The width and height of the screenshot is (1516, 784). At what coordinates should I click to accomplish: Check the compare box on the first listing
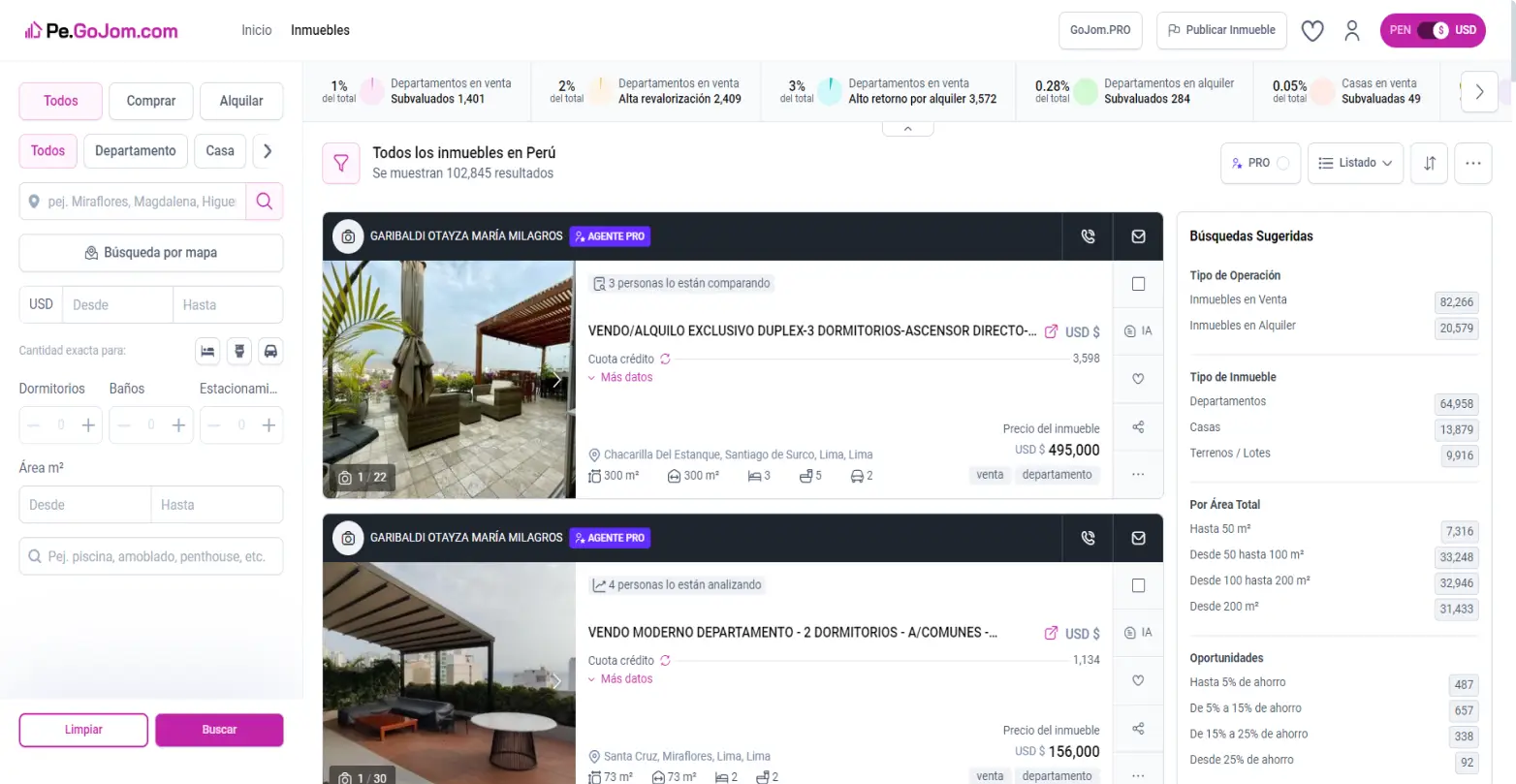1138,284
